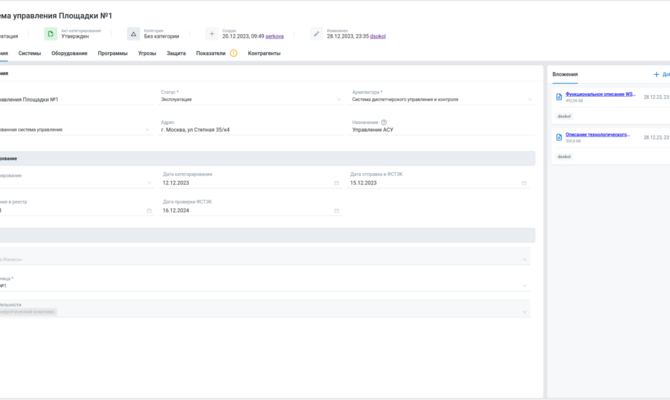Screen dimensions: 670x400
Task: Click the date value 15.12.2023
Action: coord(363,183)
